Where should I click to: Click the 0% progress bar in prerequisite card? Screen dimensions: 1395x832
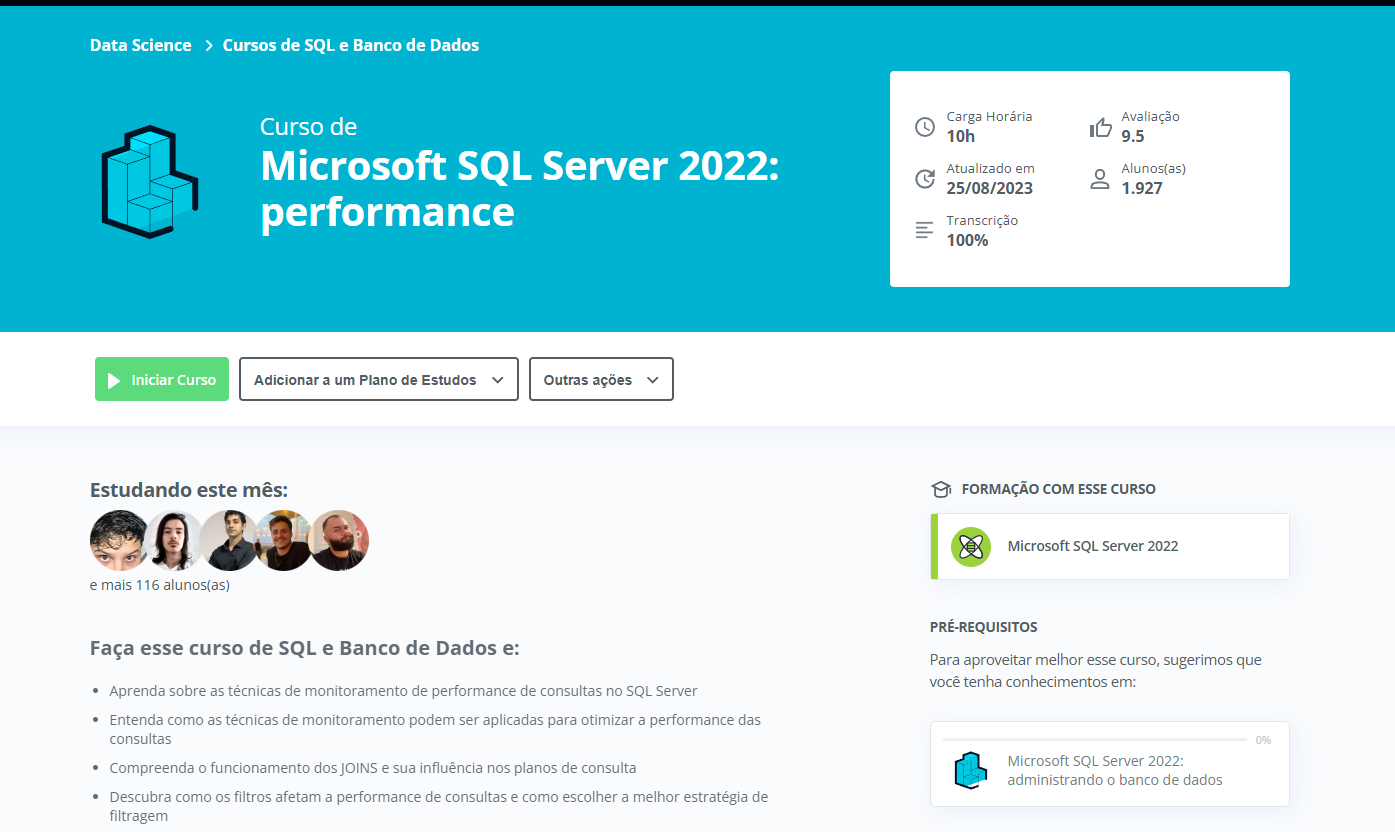[x=1094, y=740]
